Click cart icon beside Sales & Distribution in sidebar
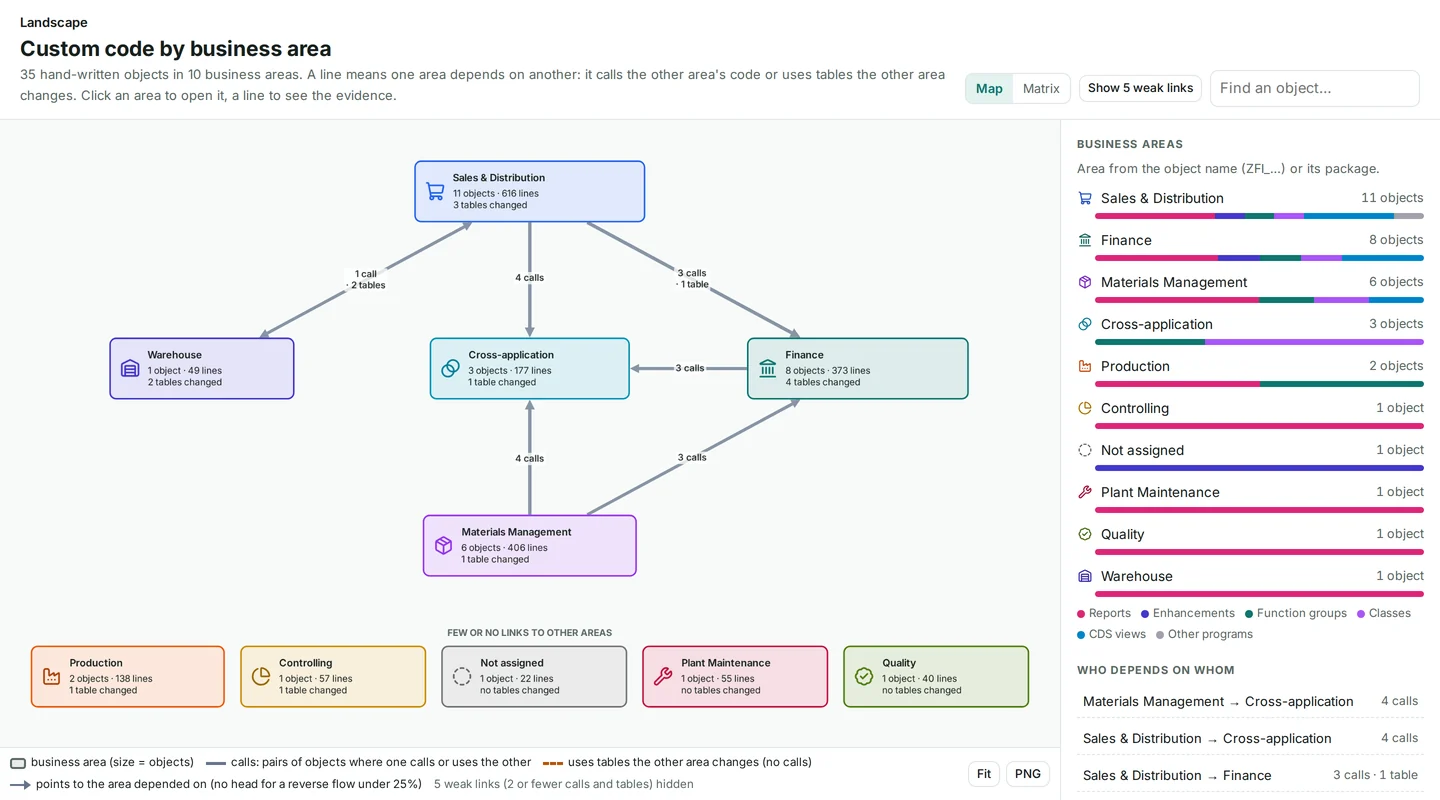The image size is (1440, 800). pos(1085,198)
